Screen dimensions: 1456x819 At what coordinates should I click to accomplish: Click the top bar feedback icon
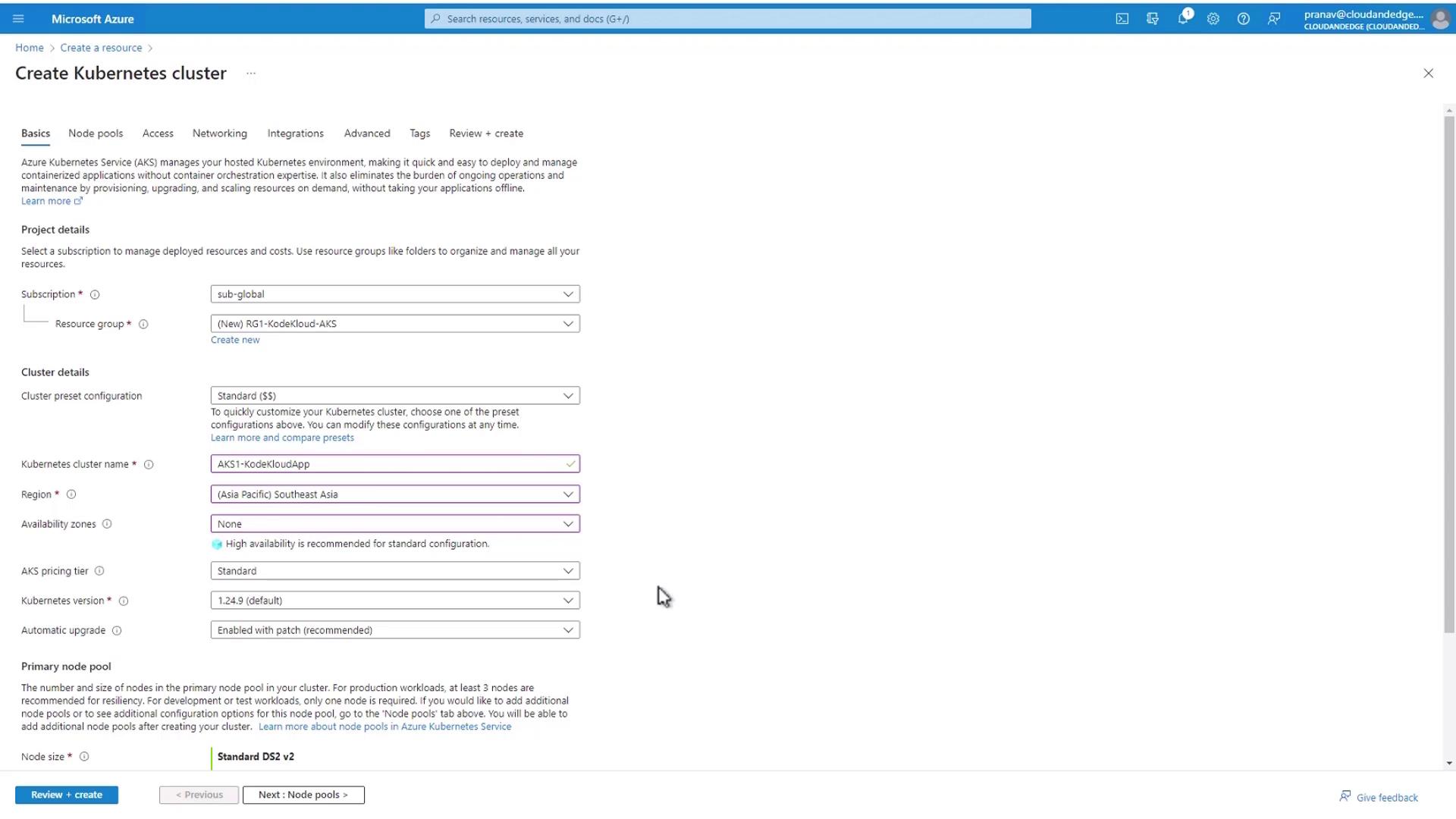1274,19
